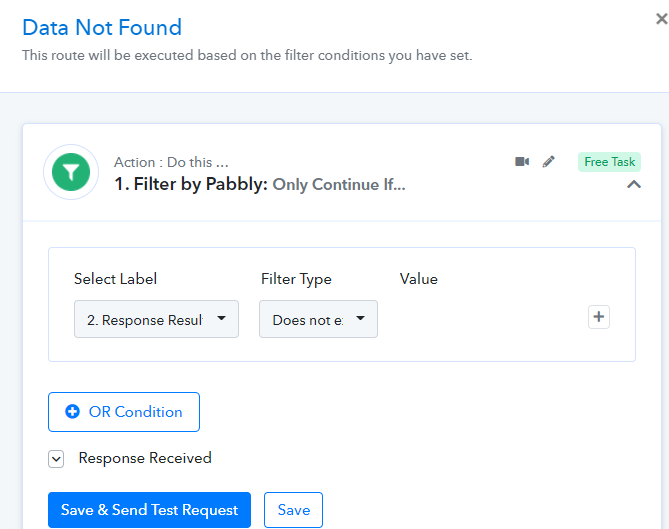Click the arrow on Does not exist dropdown

360,319
